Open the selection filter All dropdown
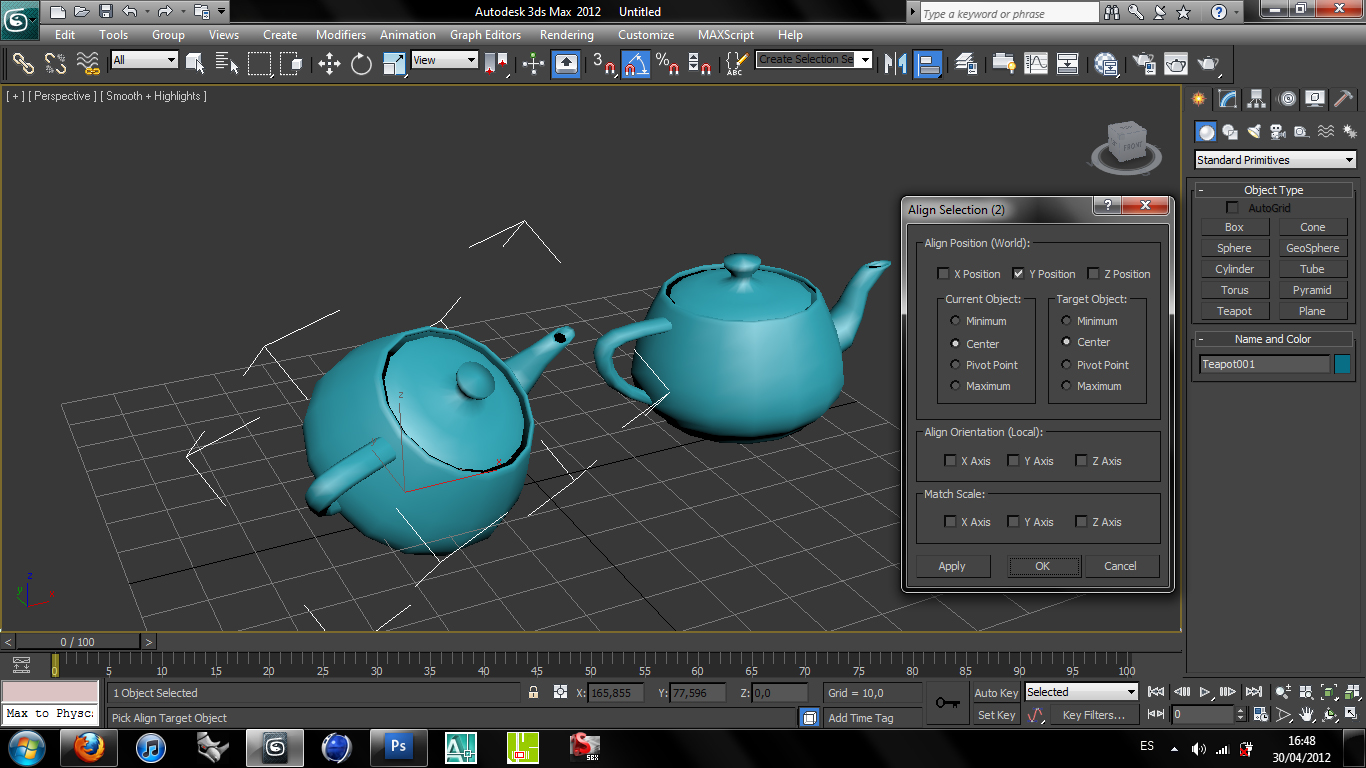The image size is (1366, 768). click(144, 60)
